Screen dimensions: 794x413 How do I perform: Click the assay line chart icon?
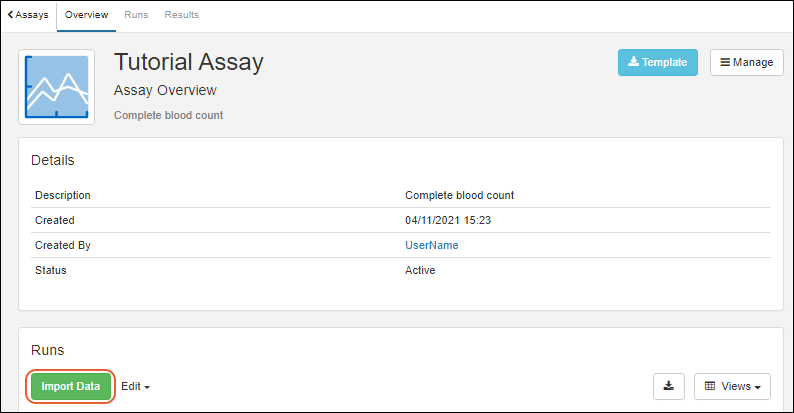(x=57, y=87)
